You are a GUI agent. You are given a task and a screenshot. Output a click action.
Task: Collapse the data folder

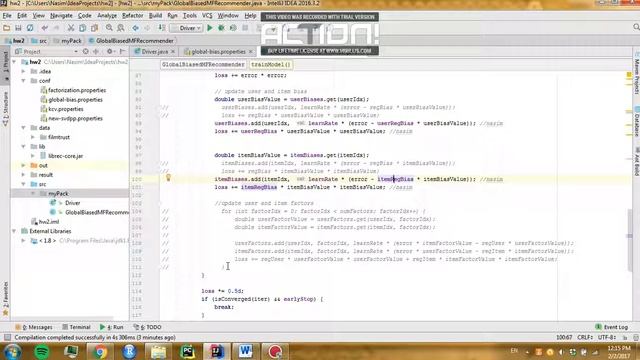24,128
